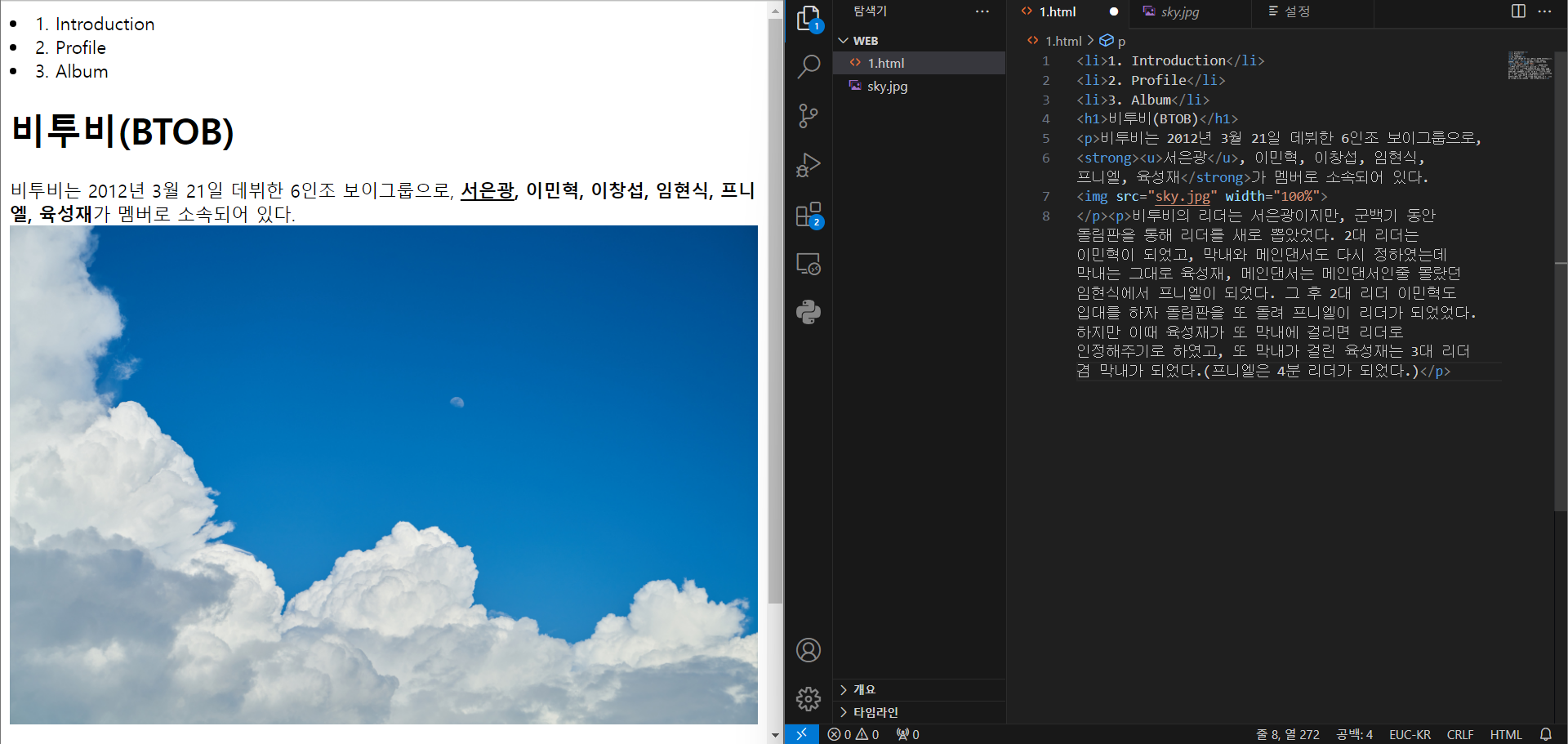
Task: Open the Source Control view
Action: pos(808,116)
